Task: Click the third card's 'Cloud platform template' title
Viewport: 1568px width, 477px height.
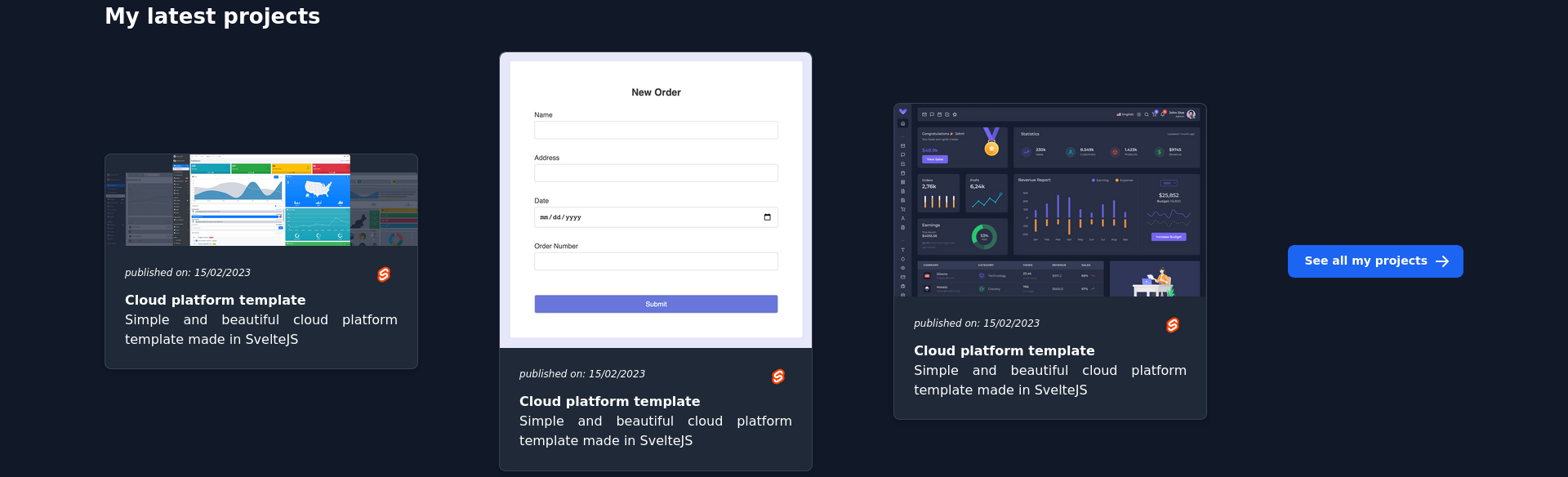Action: tap(1004, 350)
